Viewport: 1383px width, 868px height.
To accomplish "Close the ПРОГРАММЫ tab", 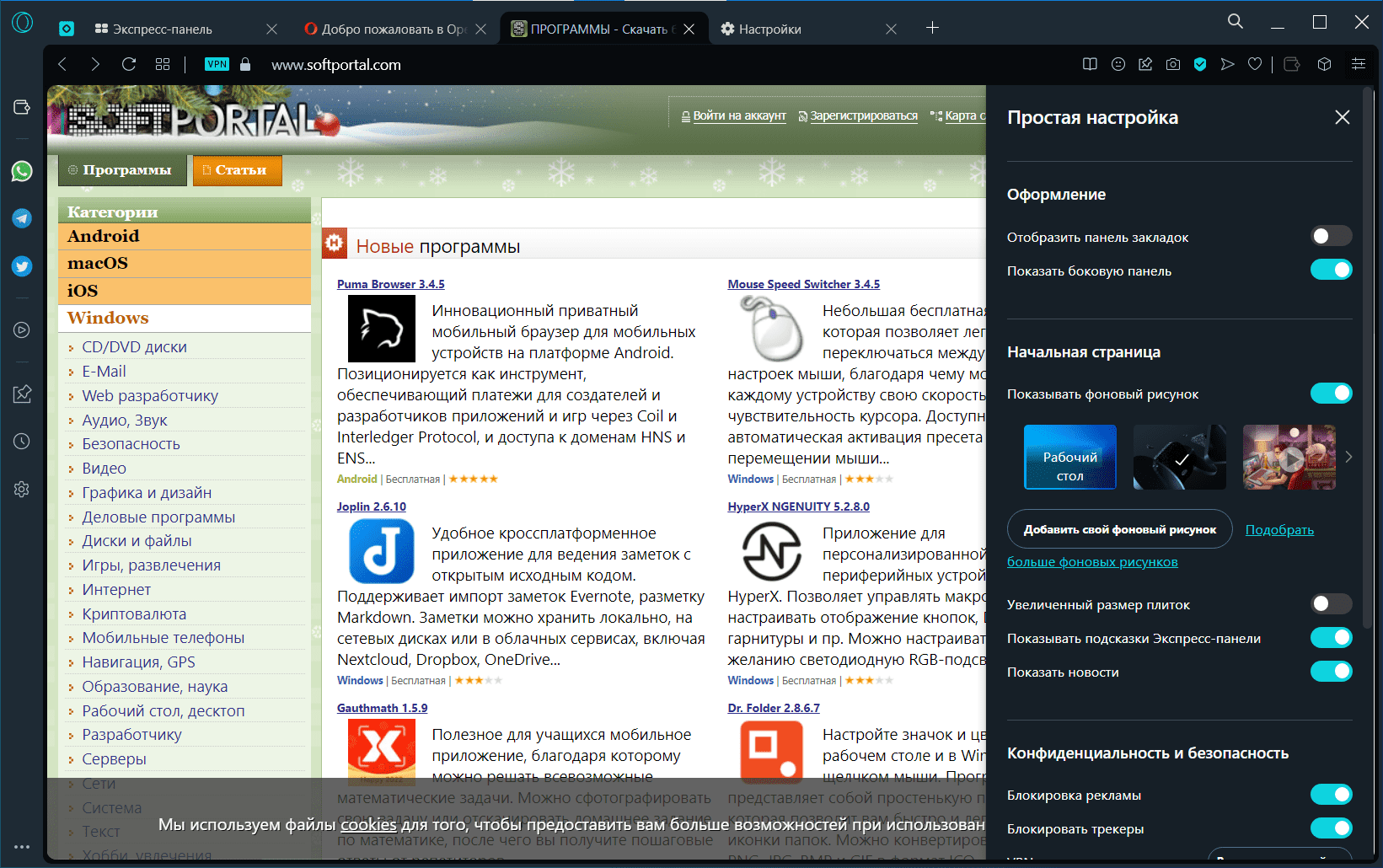I will pos(689,29).
